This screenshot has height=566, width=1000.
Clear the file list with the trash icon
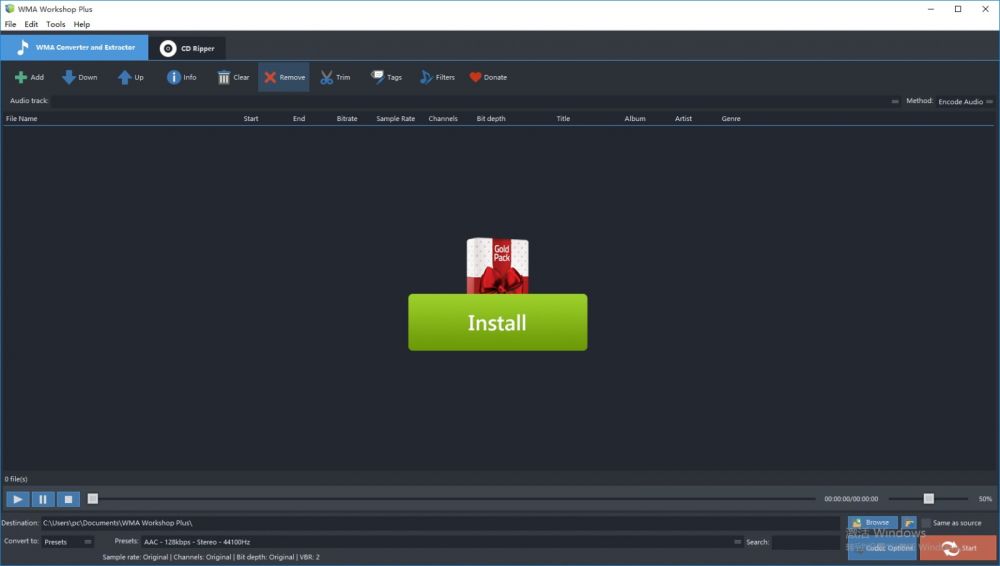pos(233,77)
